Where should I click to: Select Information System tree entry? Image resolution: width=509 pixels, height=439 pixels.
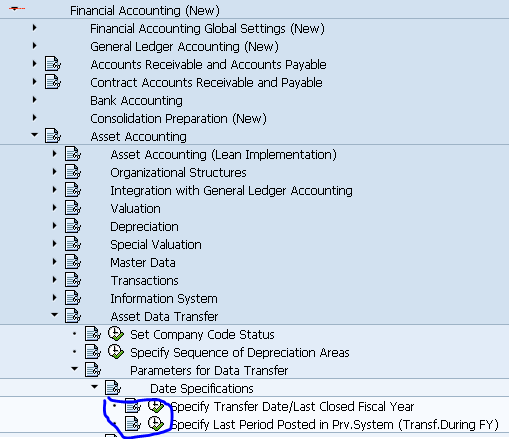pos(164,298)
